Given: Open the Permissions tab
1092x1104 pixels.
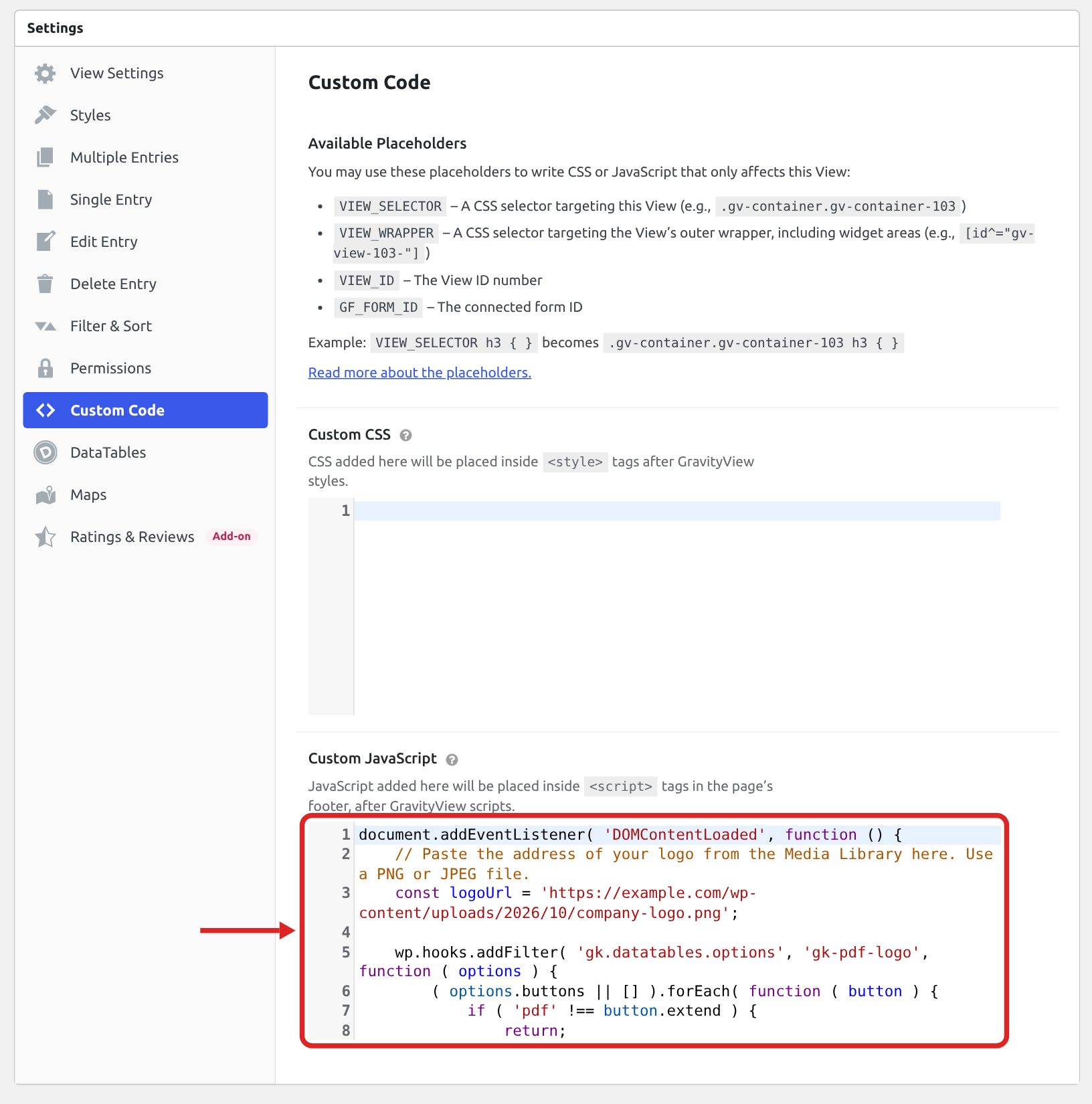Looking at the screenshot, I should point(145,368).
